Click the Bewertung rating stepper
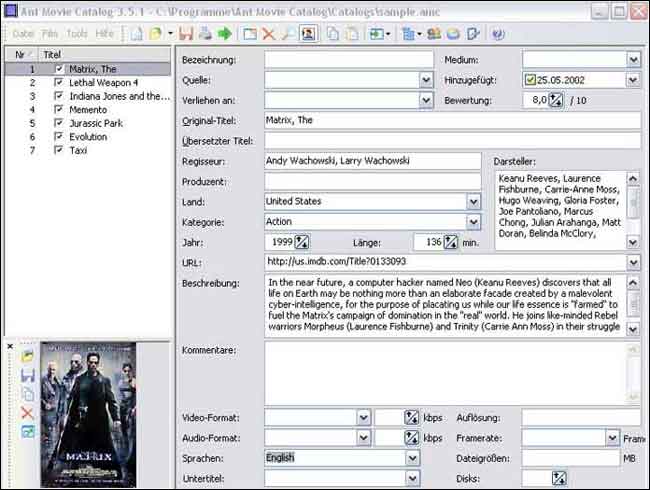This screenshot has width=650, height=490. [556, 100]
